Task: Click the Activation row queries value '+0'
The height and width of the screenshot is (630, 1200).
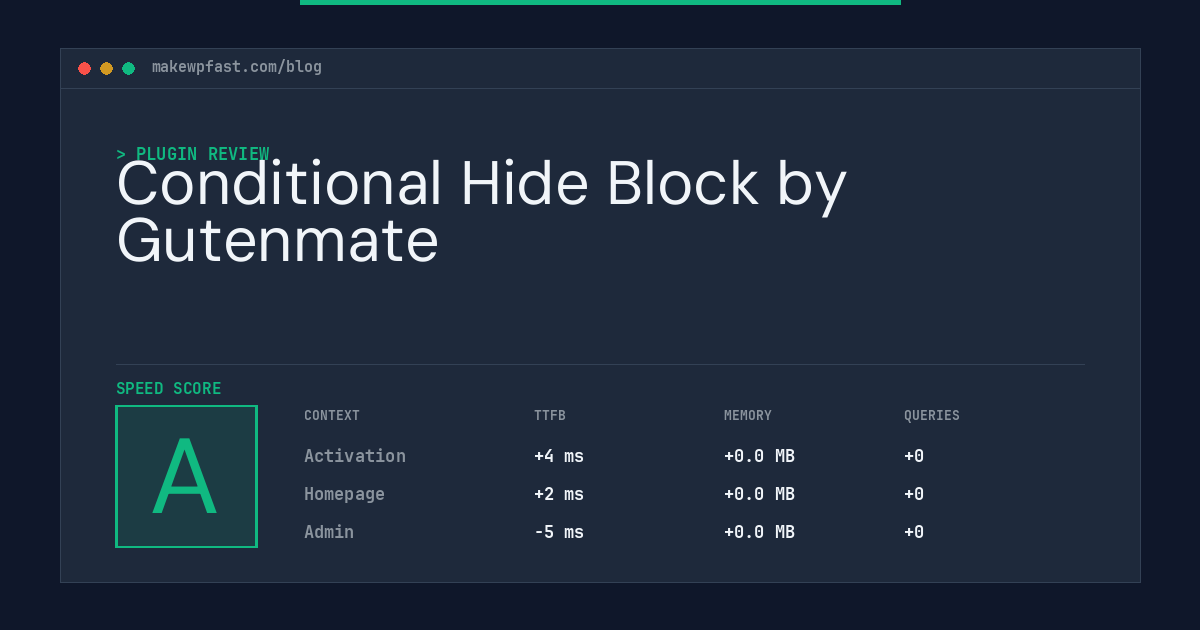Action: tap(914, 456)
